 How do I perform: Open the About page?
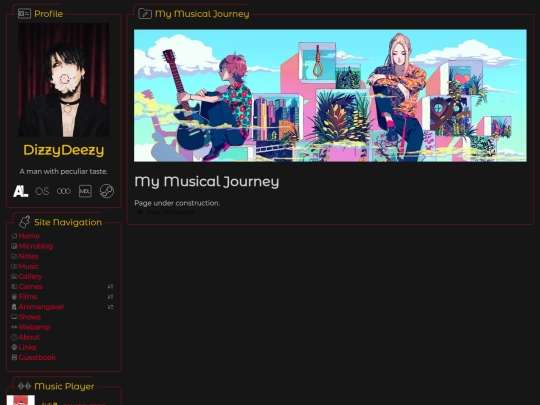coord(29,337)
